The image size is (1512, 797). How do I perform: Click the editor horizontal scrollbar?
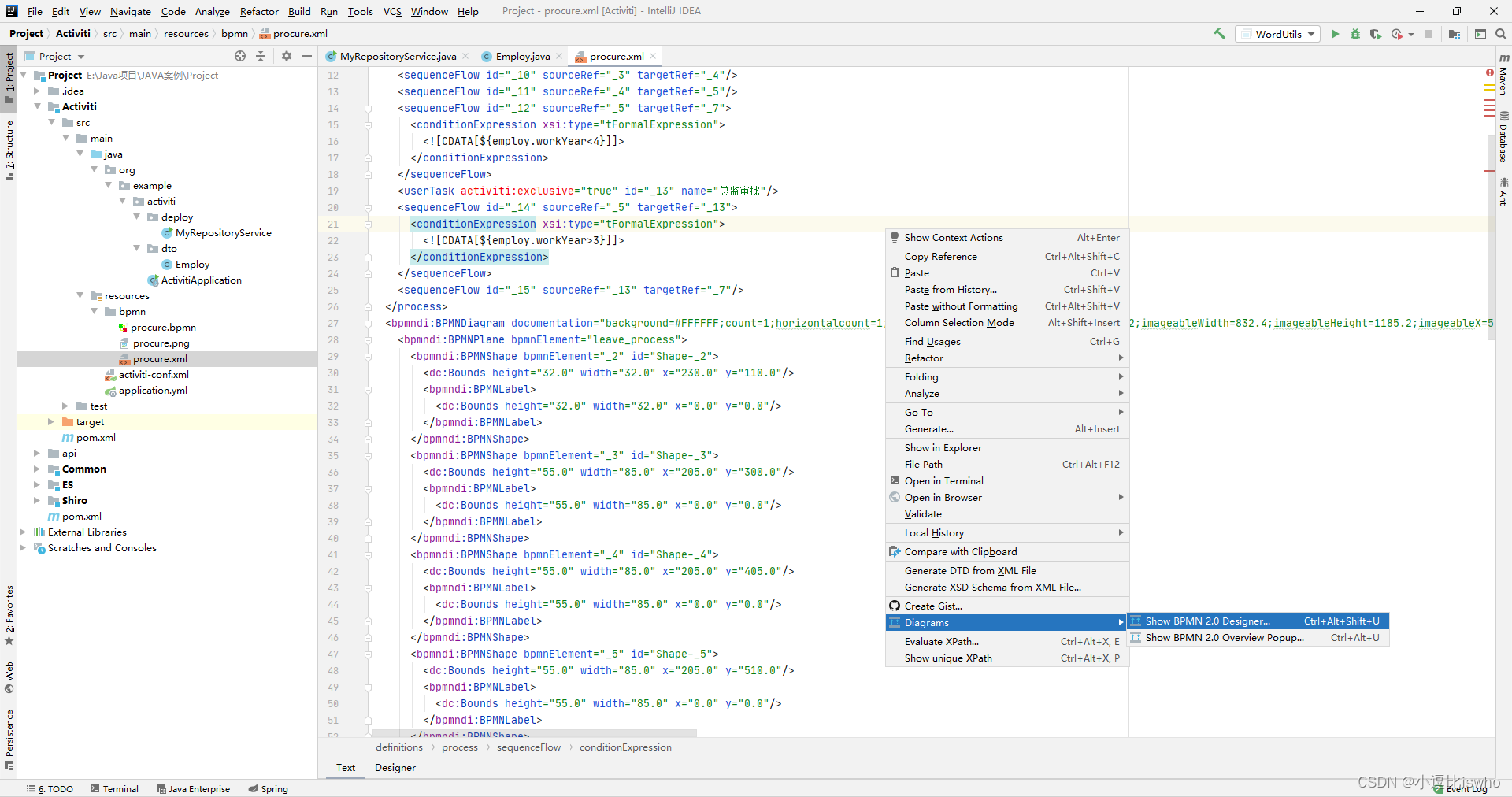pos(535,733)
